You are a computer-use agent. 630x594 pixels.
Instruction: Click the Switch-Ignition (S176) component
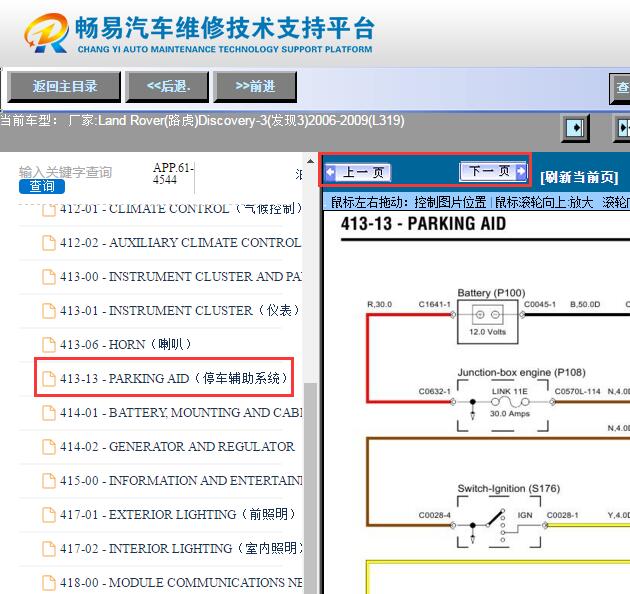pyautogui.click(x=499, y=522)
